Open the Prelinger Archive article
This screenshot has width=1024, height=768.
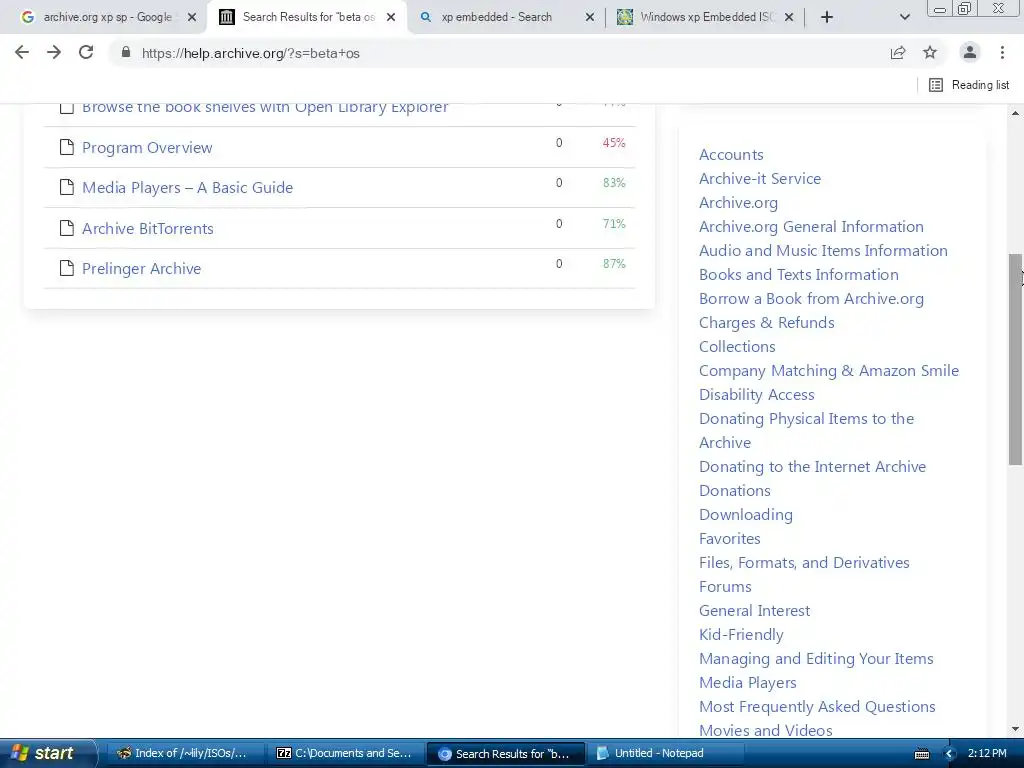point(141,268)
